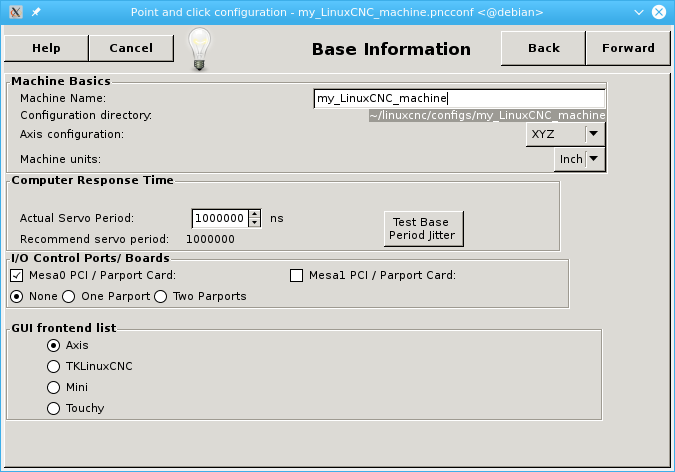Image resolution: width=675 pixels, height=472 pixels.
Task: Choose the Two Parports radio option
Action: coord(161,296)
